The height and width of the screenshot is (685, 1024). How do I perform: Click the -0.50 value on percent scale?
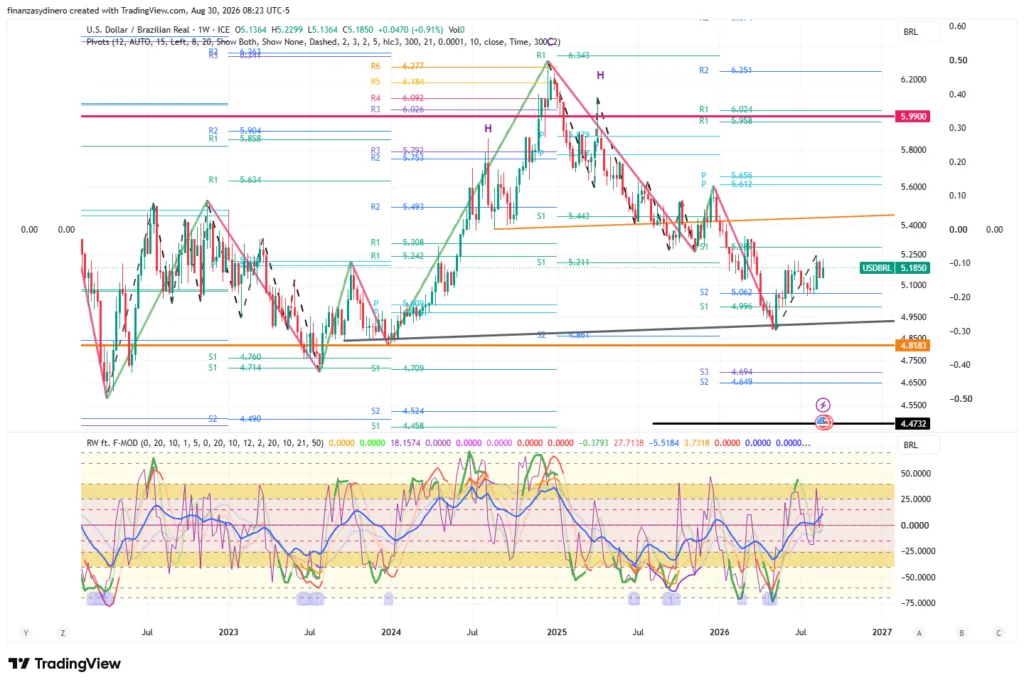[x=959, y=398]
